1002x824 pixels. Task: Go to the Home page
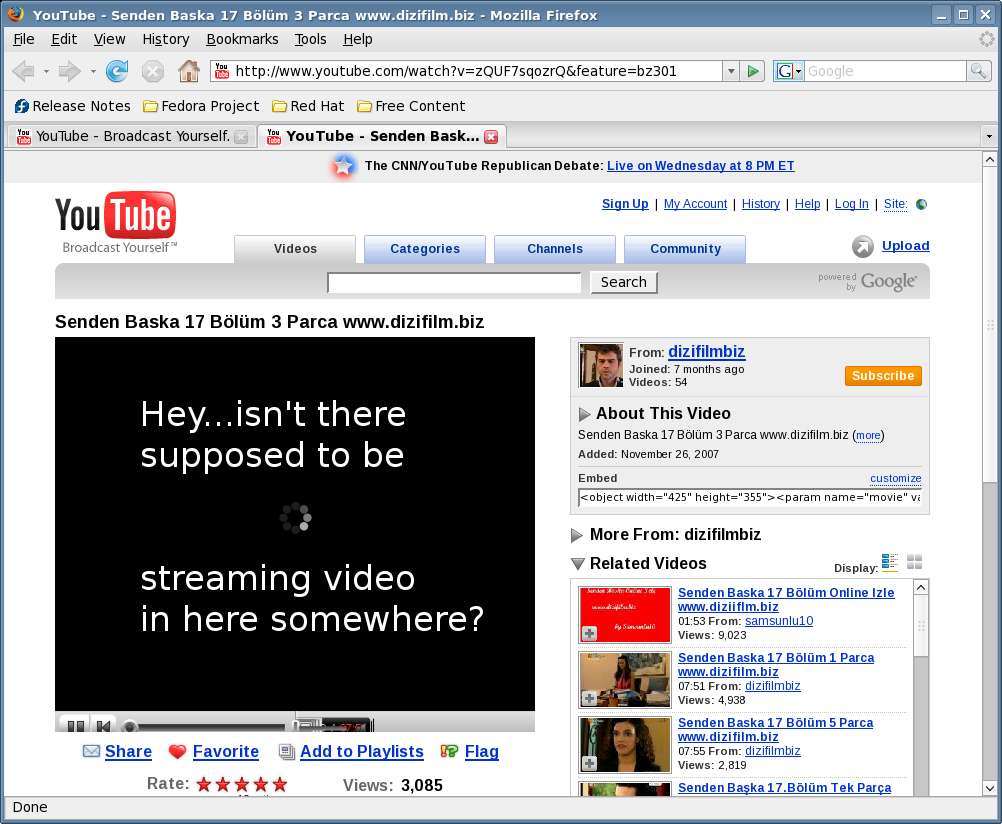click(189, 71)
